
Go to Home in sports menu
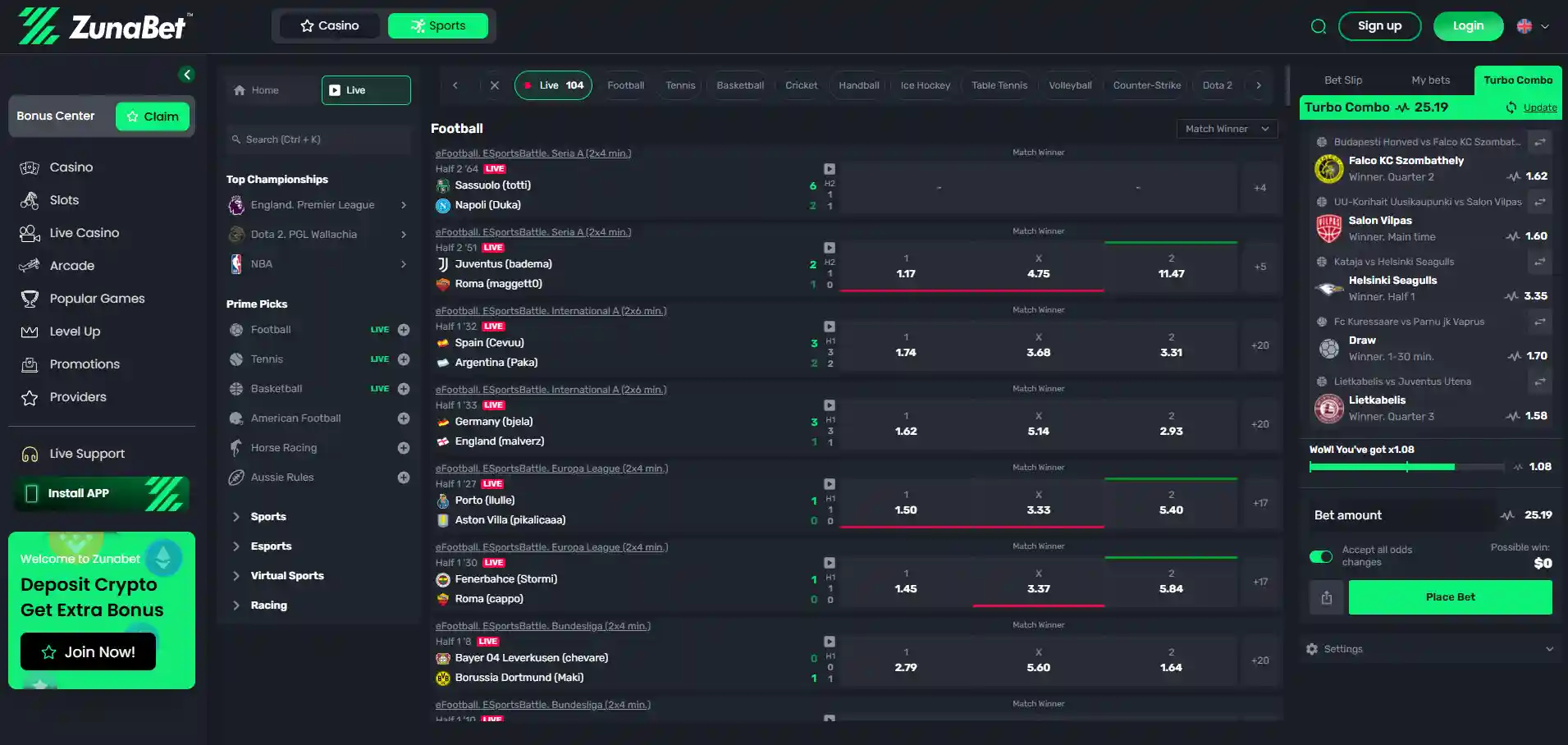[x=272, y=90]
